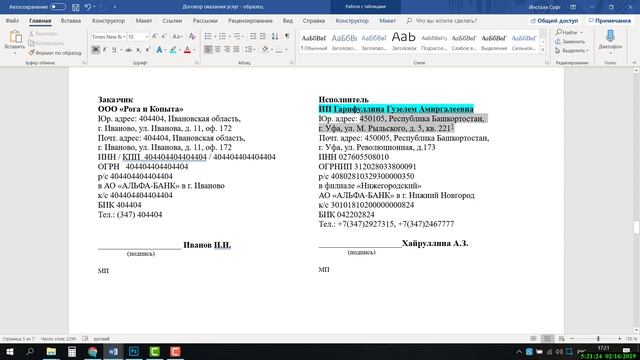
Task: Click the vertical scrollbar thumb
Action: pos(636,227)
